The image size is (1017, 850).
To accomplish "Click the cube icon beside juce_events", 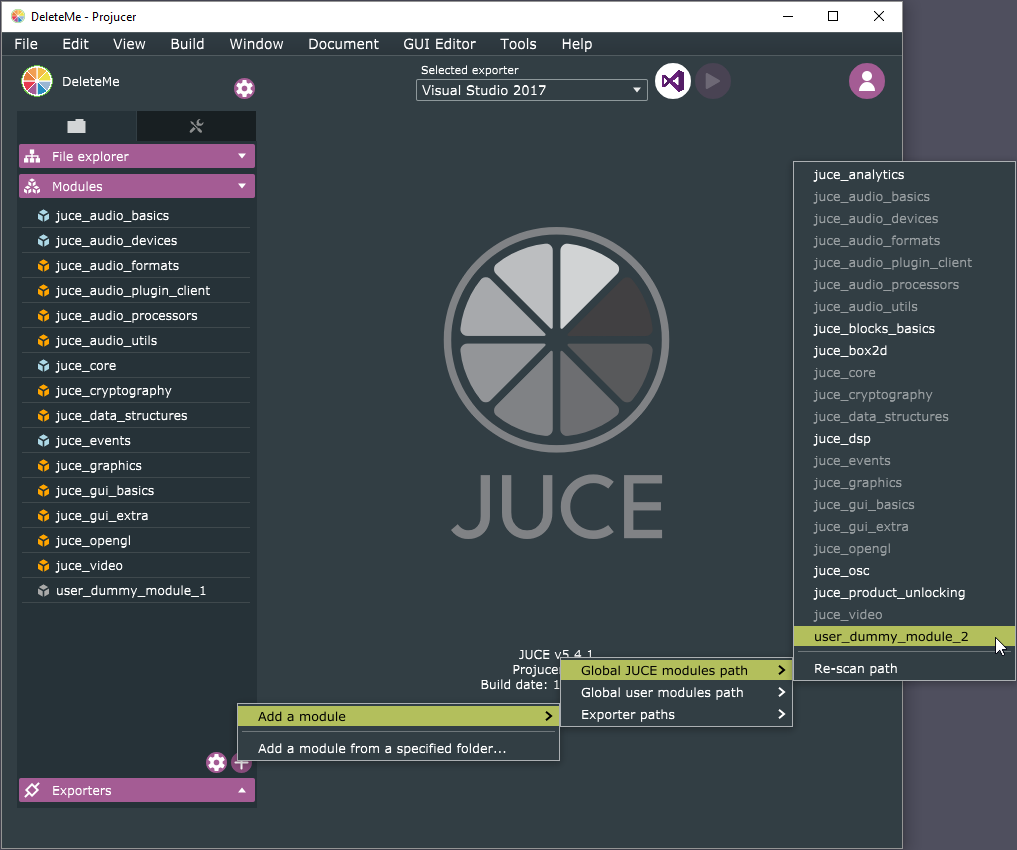I will pyautogui.click(x=43, y=441).
